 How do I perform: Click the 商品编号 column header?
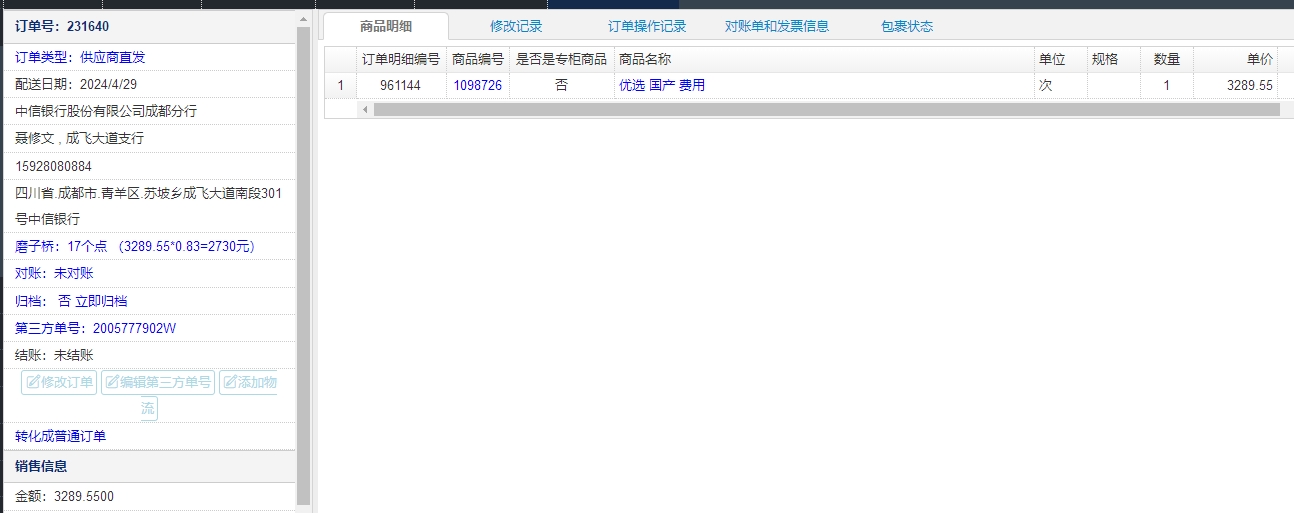pyautogui.click(x=478, y=59)
